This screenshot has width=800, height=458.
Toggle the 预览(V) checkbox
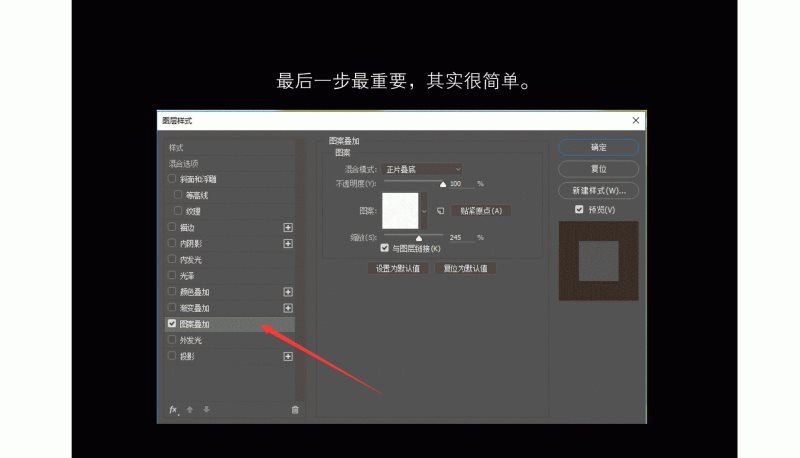[x=579, y=209]
